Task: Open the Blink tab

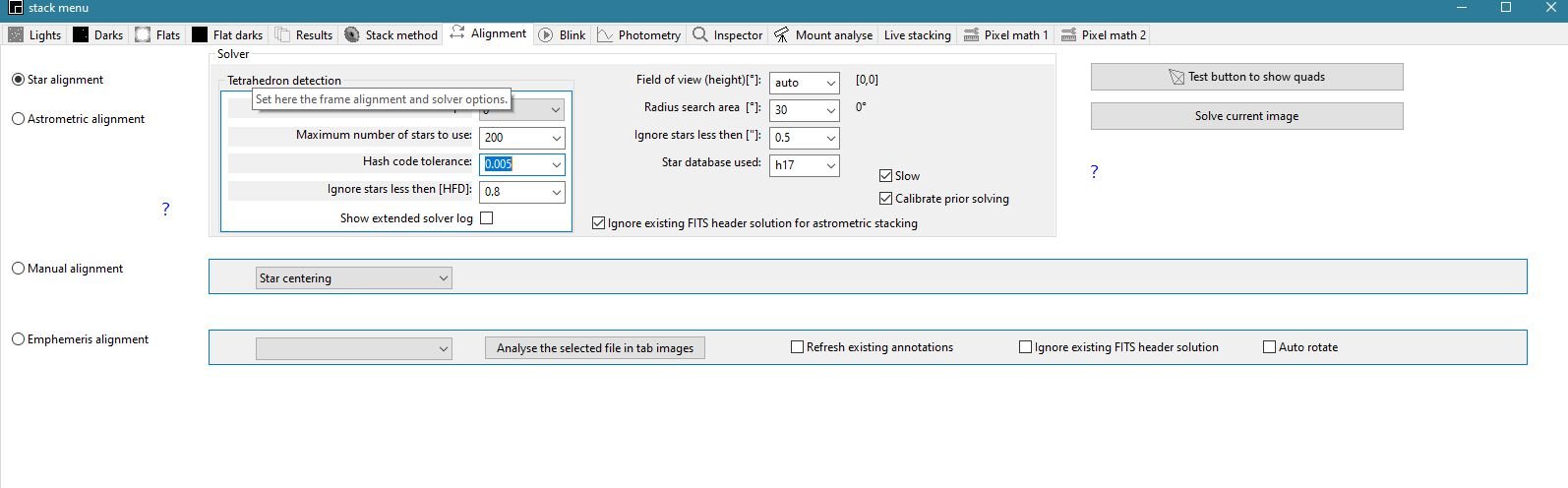Action: (x=563, y=34)
